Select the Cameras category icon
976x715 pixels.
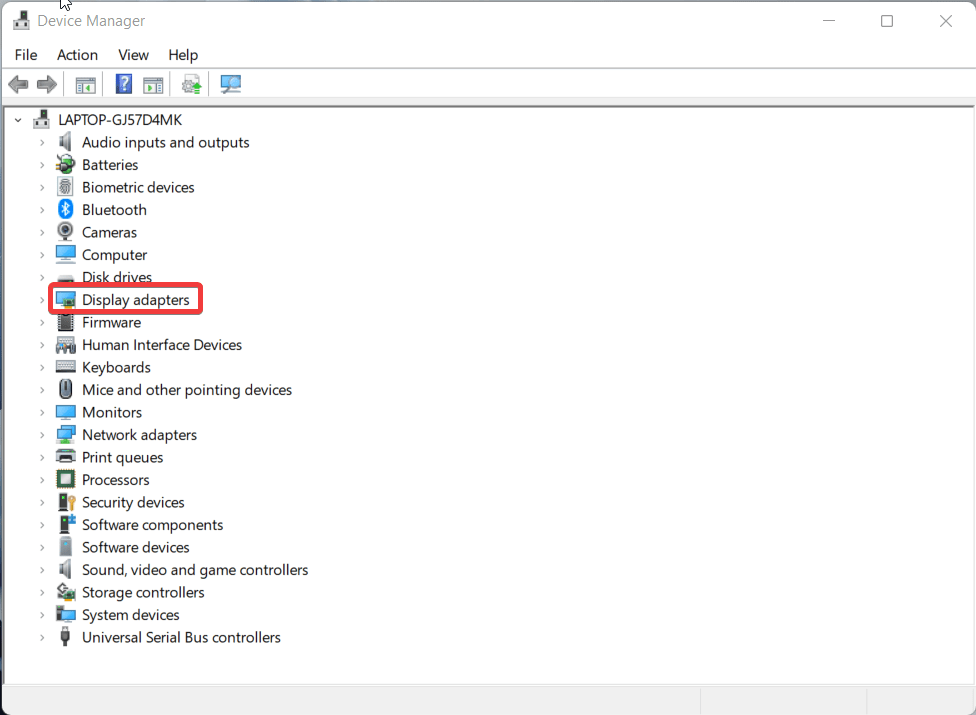coord(65,231)
